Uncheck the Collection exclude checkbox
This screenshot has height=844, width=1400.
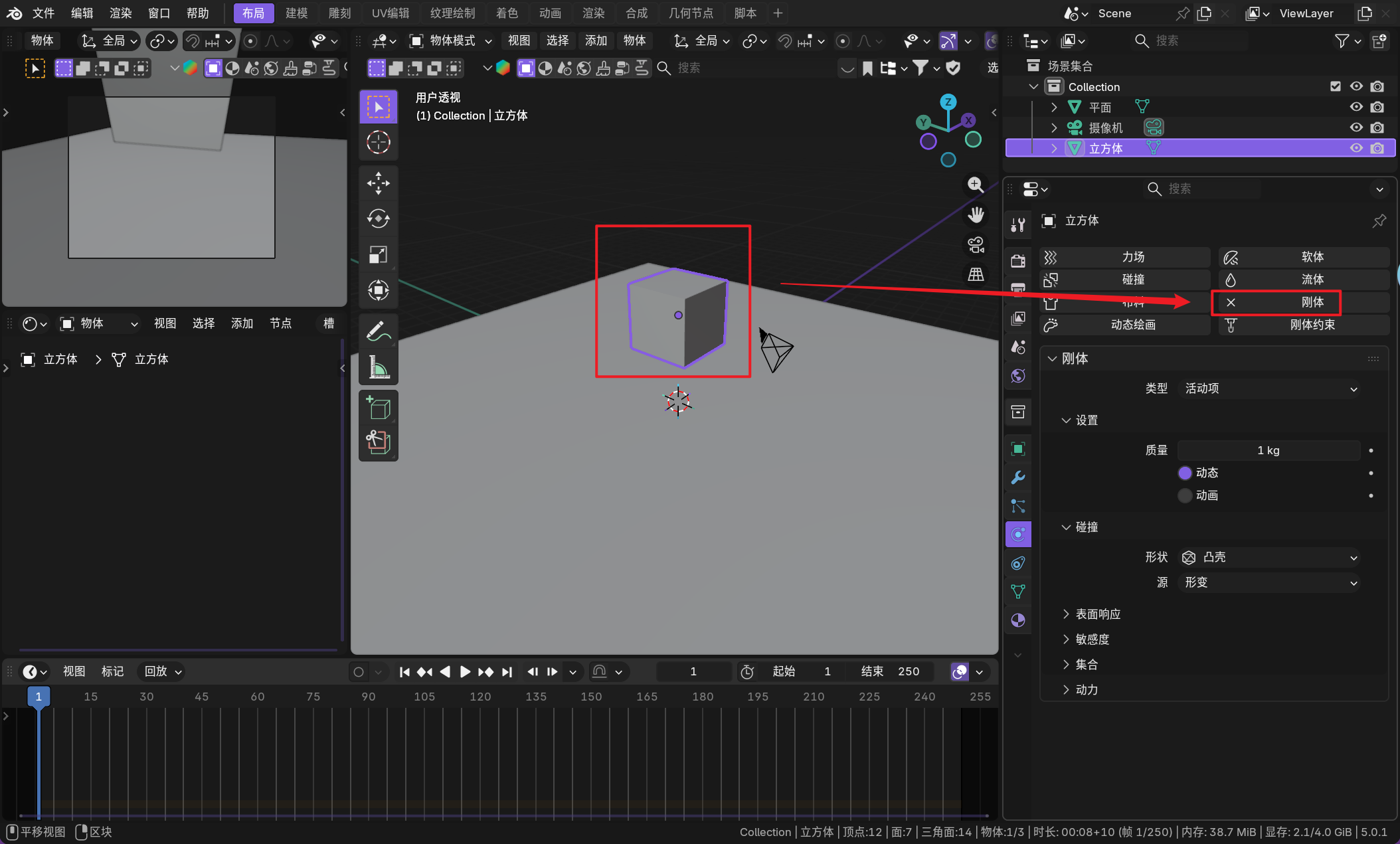pos(1336,86)
